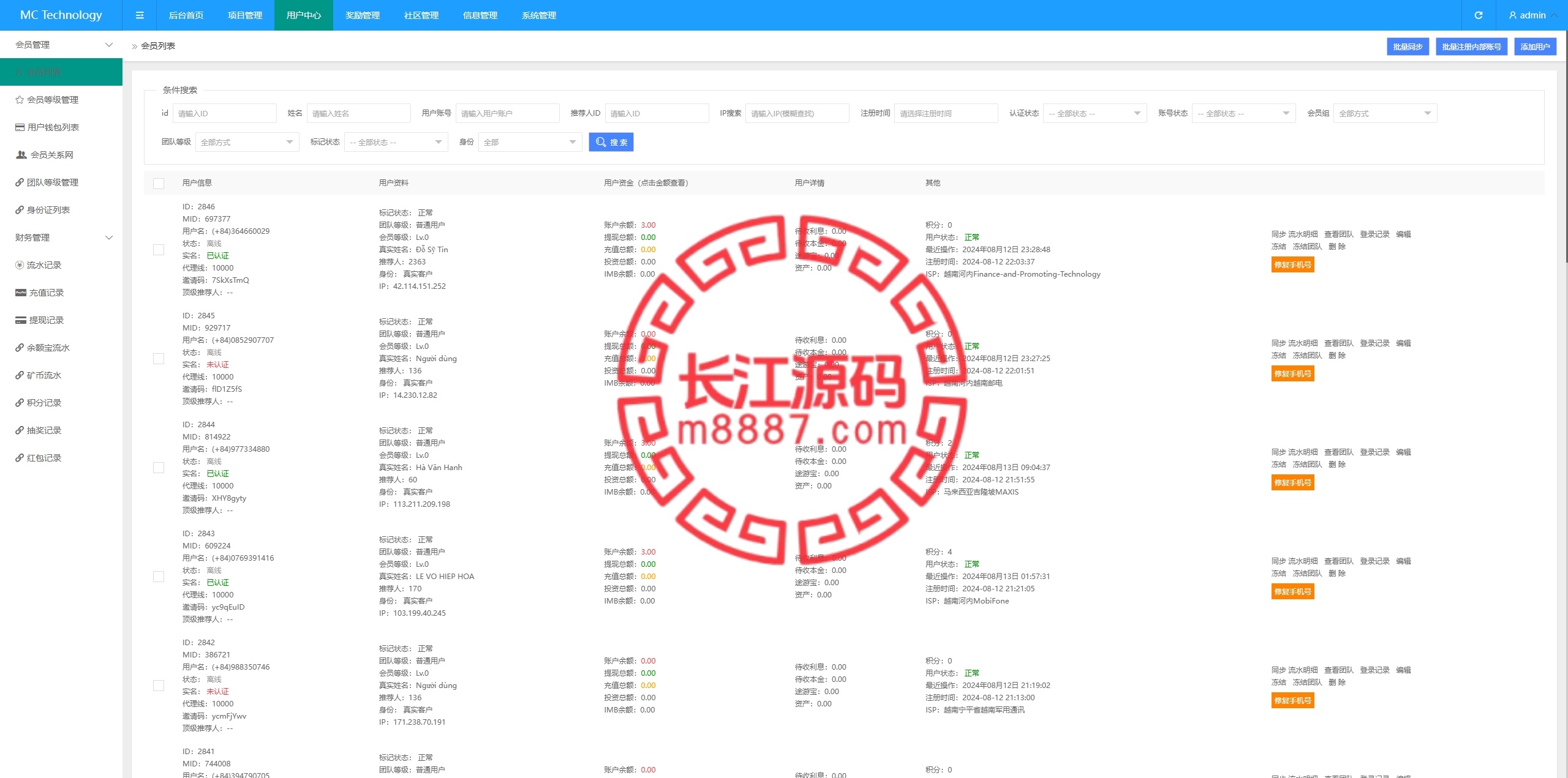1568x778 pixels.
Task: Focus the IP搜索 input field
Action: pos(797,113)
